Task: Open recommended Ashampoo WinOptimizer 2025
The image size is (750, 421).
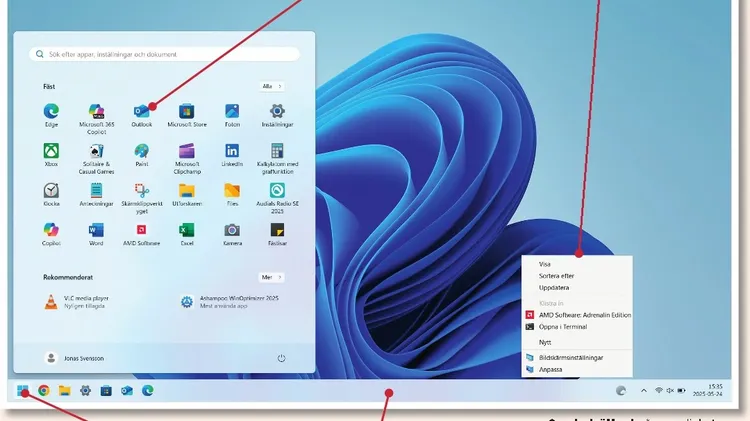Action: coord(230,302)
